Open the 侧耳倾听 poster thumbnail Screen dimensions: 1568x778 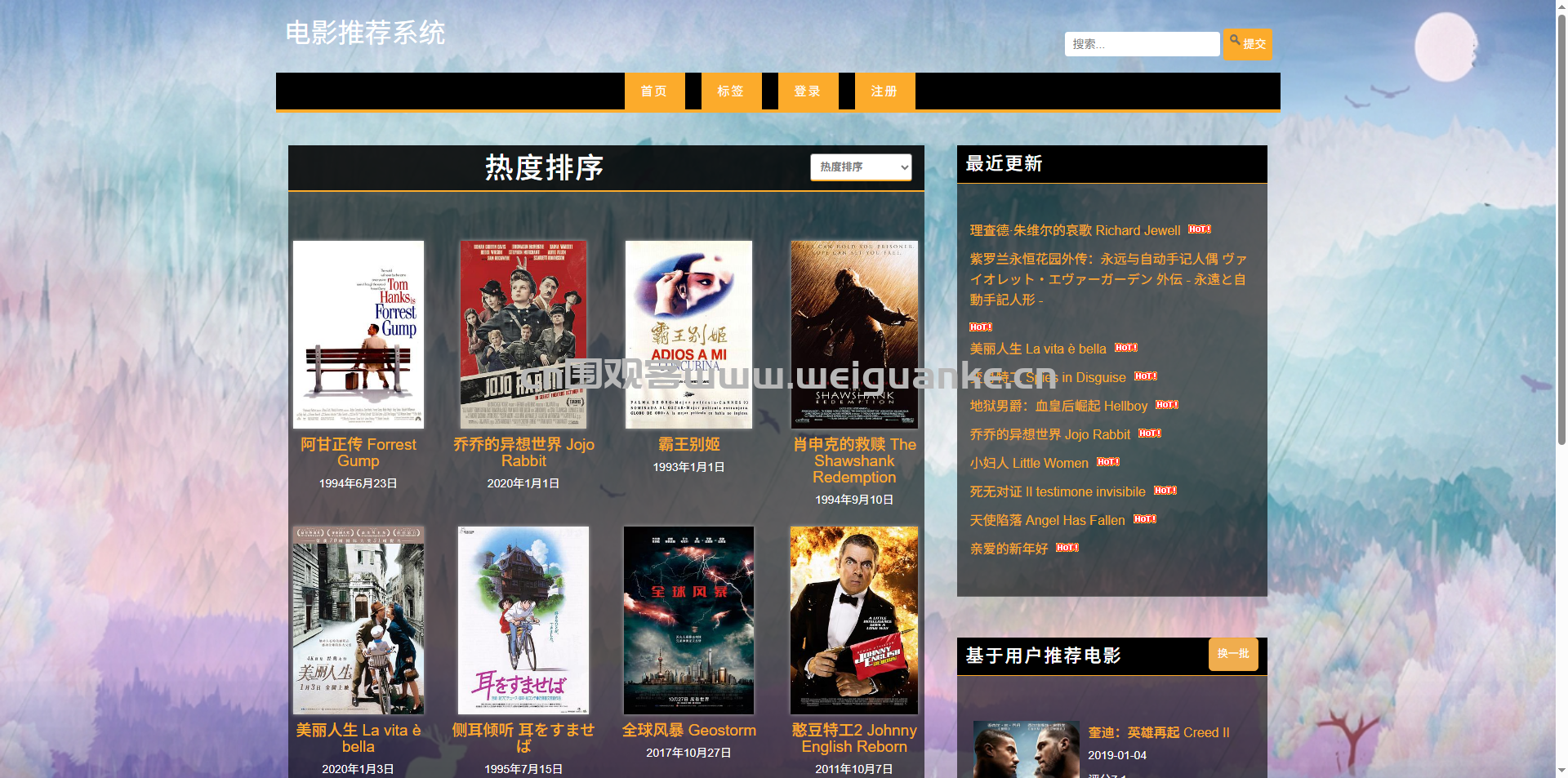(523, 620)
